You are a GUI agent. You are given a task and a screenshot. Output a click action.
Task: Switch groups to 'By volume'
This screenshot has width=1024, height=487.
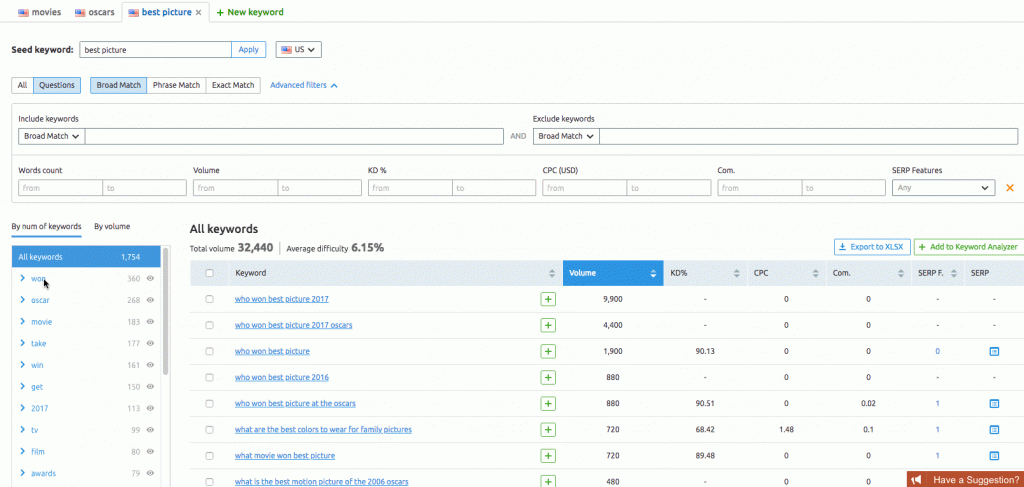pos(112,227)
